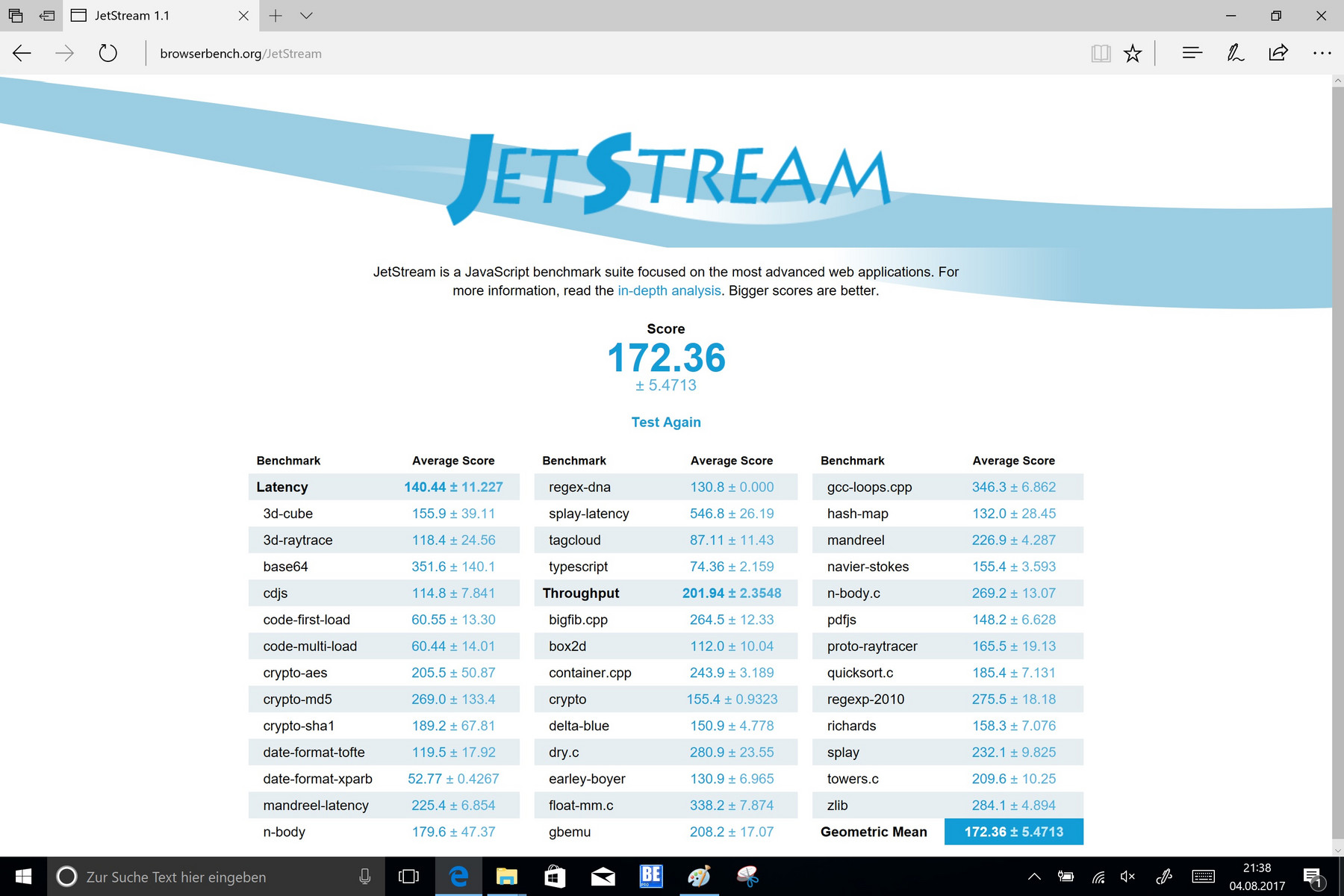
Task: Click the Cortana search box
Action: [217, 877]
